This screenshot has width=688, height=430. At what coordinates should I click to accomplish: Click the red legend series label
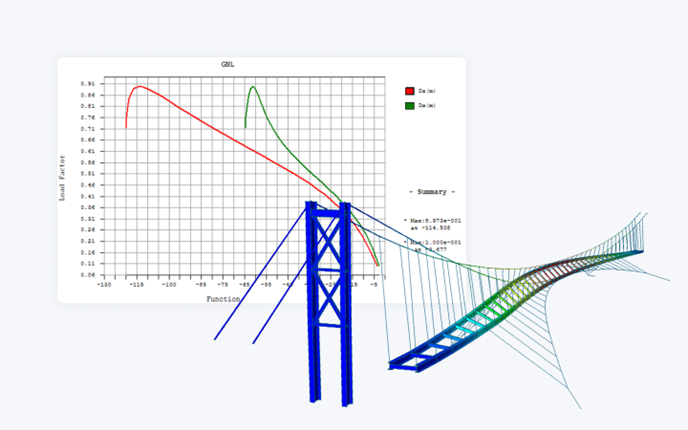(x=427, y=91)
